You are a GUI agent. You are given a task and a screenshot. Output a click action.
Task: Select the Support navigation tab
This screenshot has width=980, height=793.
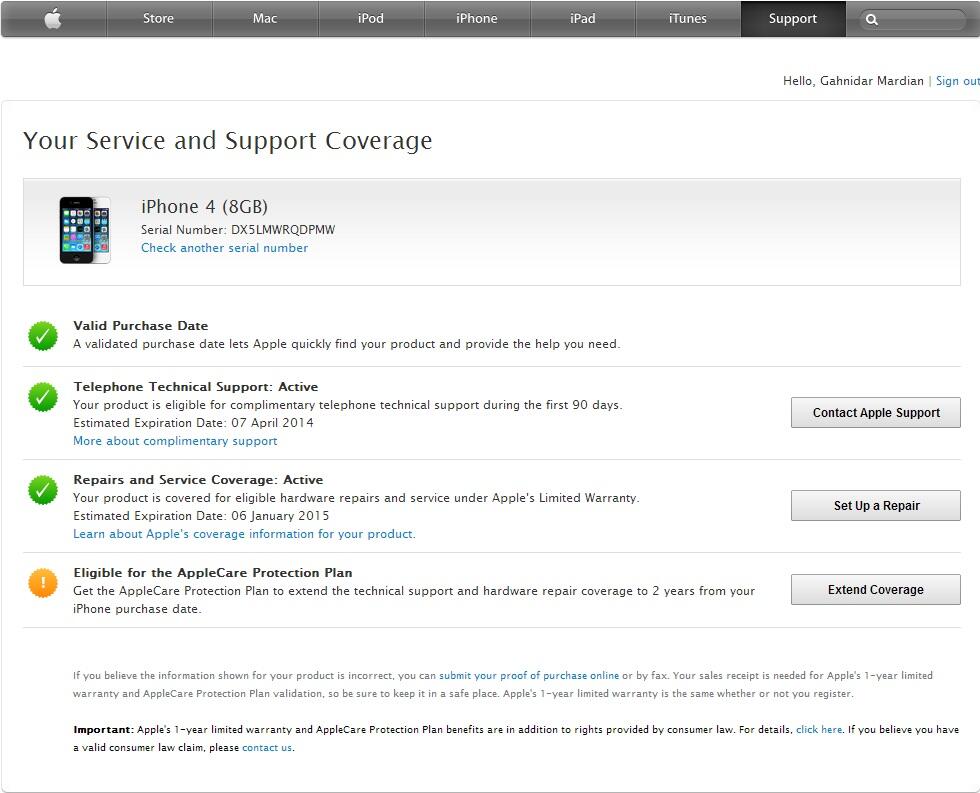click(792, 19)
